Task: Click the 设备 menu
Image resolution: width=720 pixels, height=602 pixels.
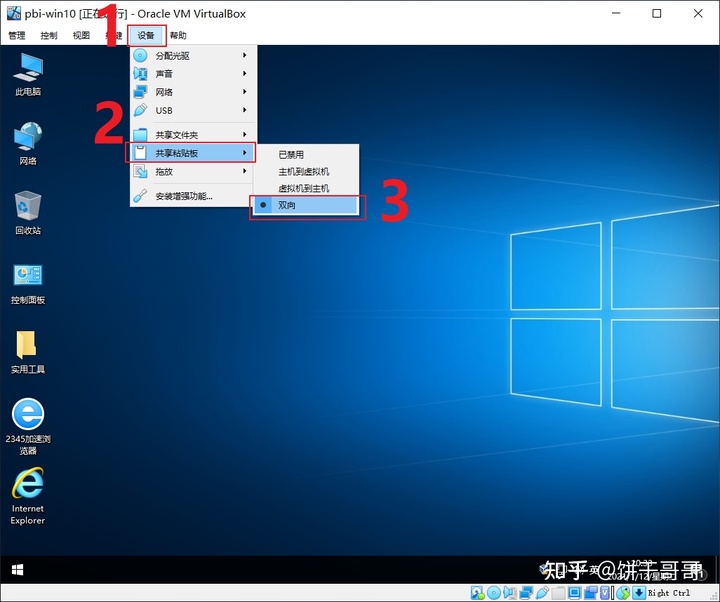Action: (146, 35)
